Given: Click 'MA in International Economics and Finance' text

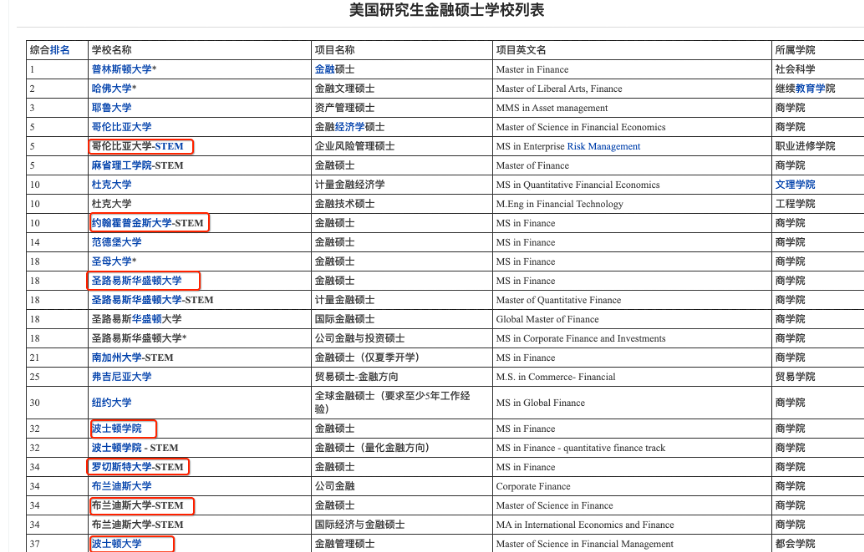Looking at the screenshot, I should [585, 525].
